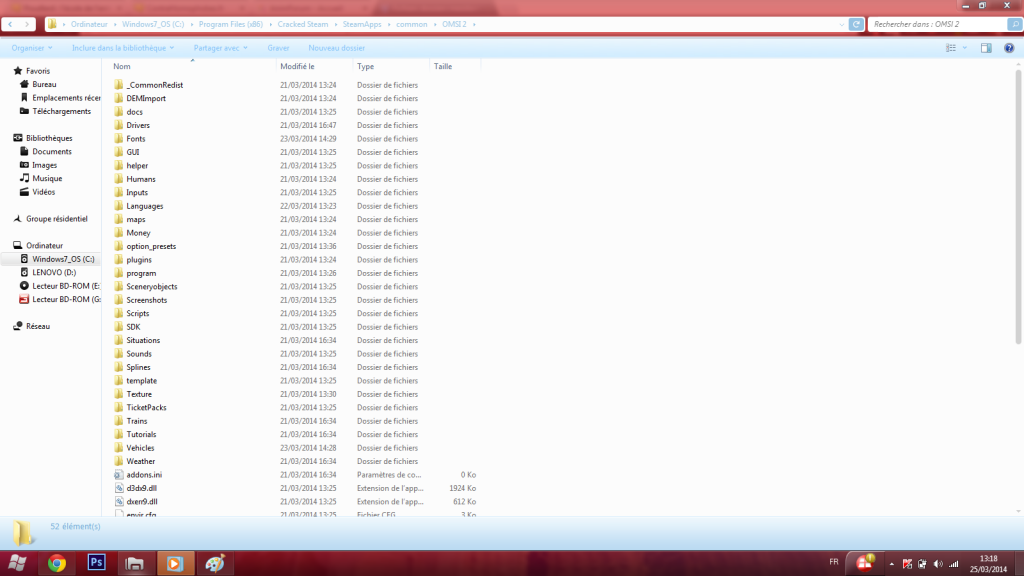Select the dxen9.dll file icon
The height and width of the screenshot is (576, 1024).
pyautogui.click(x=118, y=502)
